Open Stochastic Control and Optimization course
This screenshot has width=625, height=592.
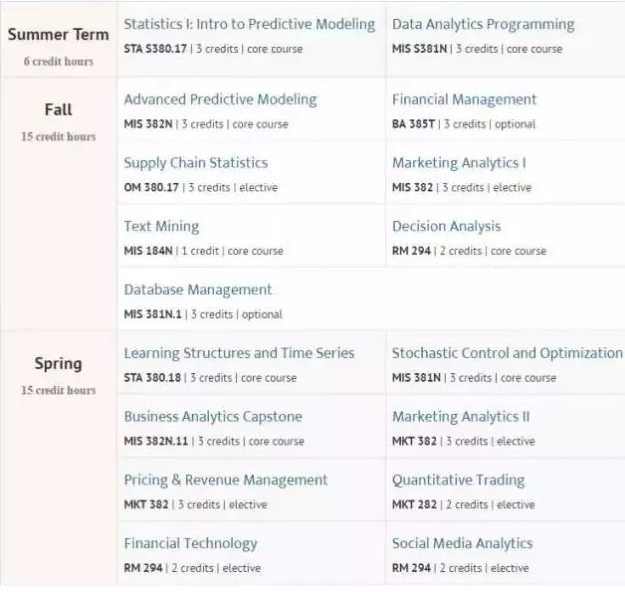(507, 353)
